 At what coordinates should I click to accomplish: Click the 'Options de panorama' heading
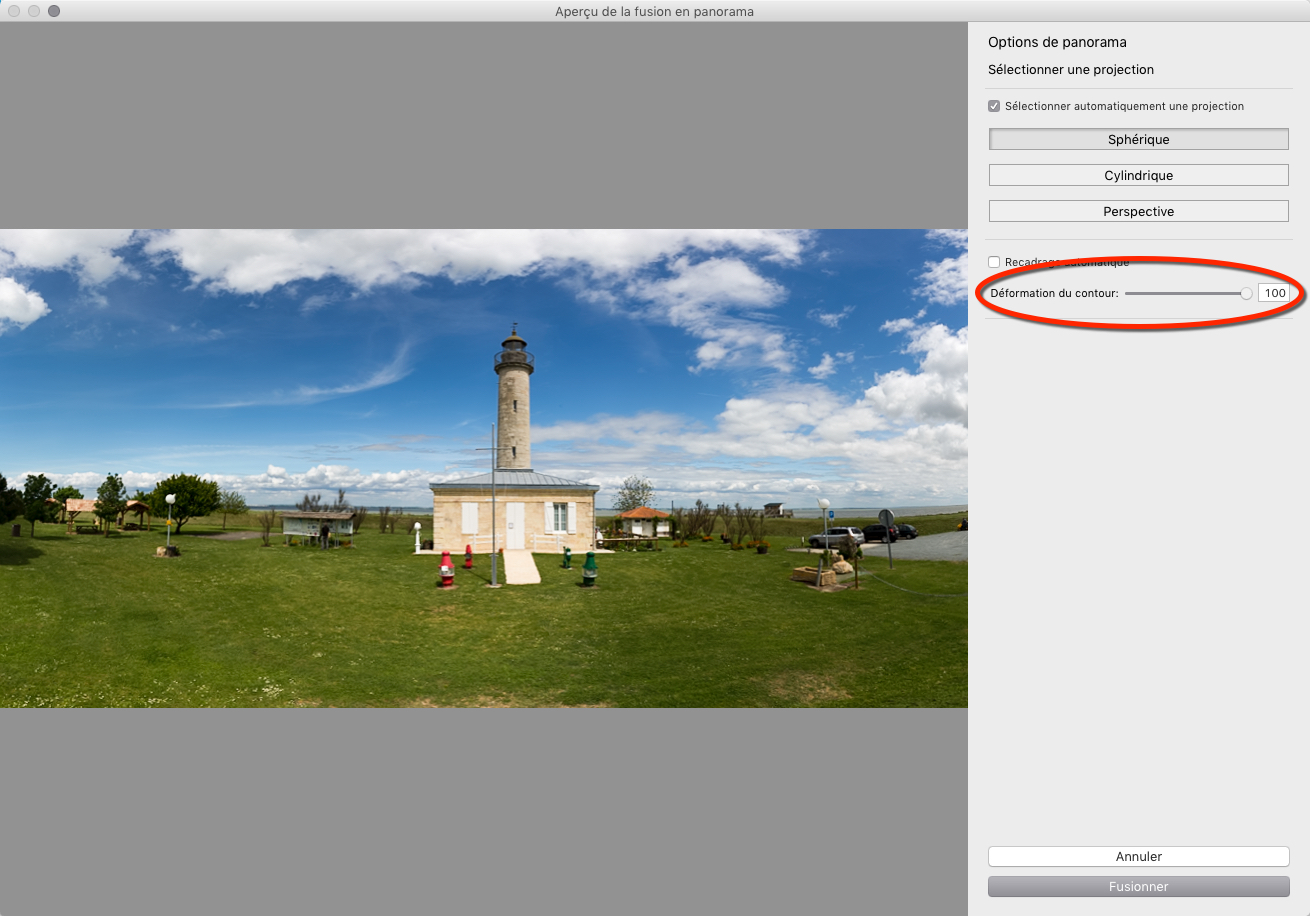[x=1057, y=42]
